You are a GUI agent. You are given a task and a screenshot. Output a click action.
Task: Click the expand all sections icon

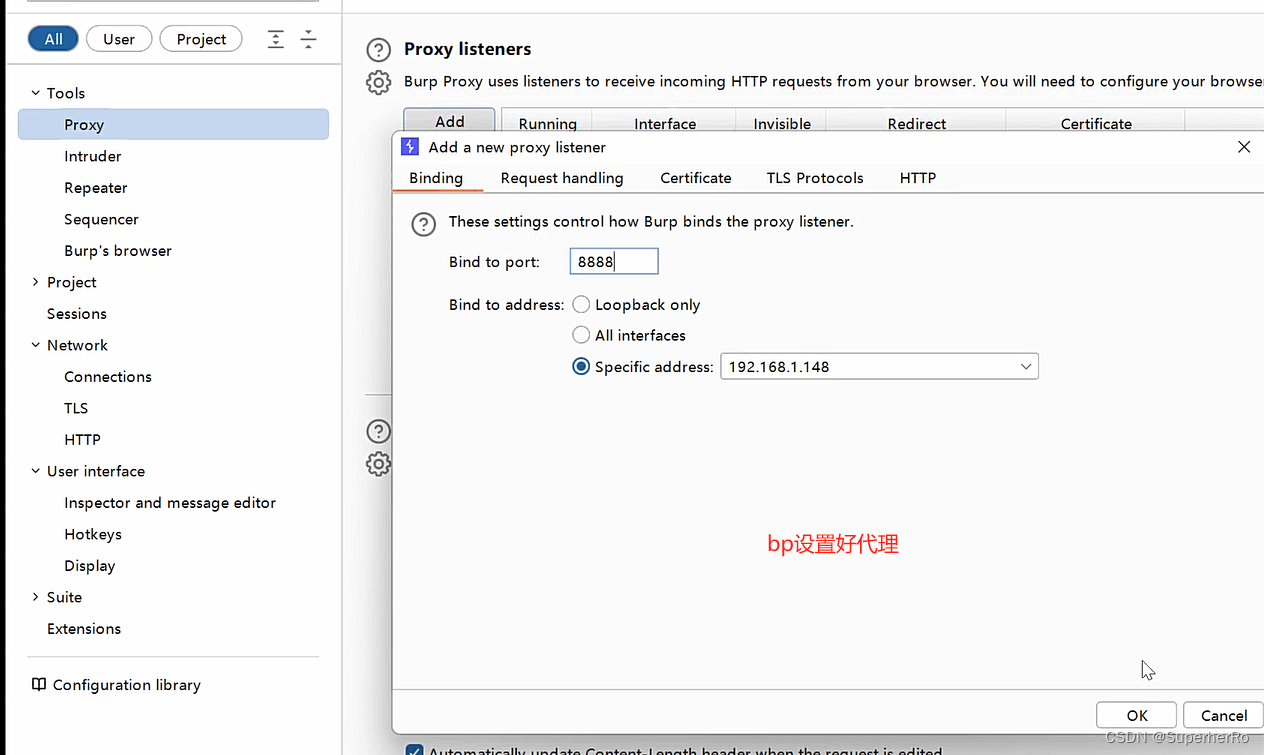276,39
